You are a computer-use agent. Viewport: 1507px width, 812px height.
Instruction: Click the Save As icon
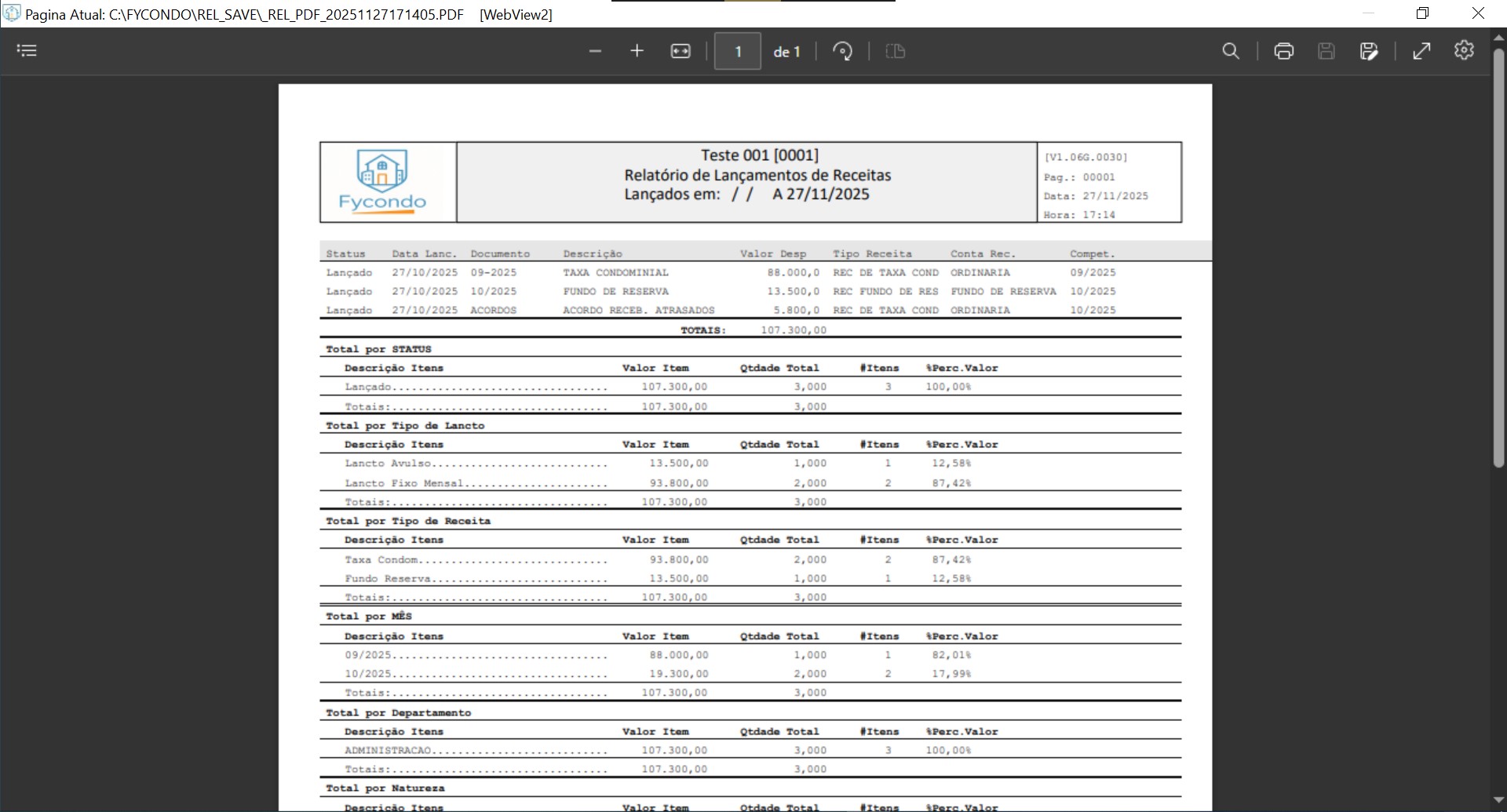[x=1368, y=52]
